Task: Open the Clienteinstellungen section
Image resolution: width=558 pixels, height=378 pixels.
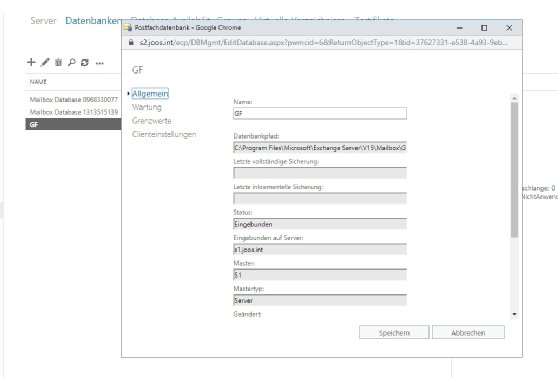Action: [164, 134]
